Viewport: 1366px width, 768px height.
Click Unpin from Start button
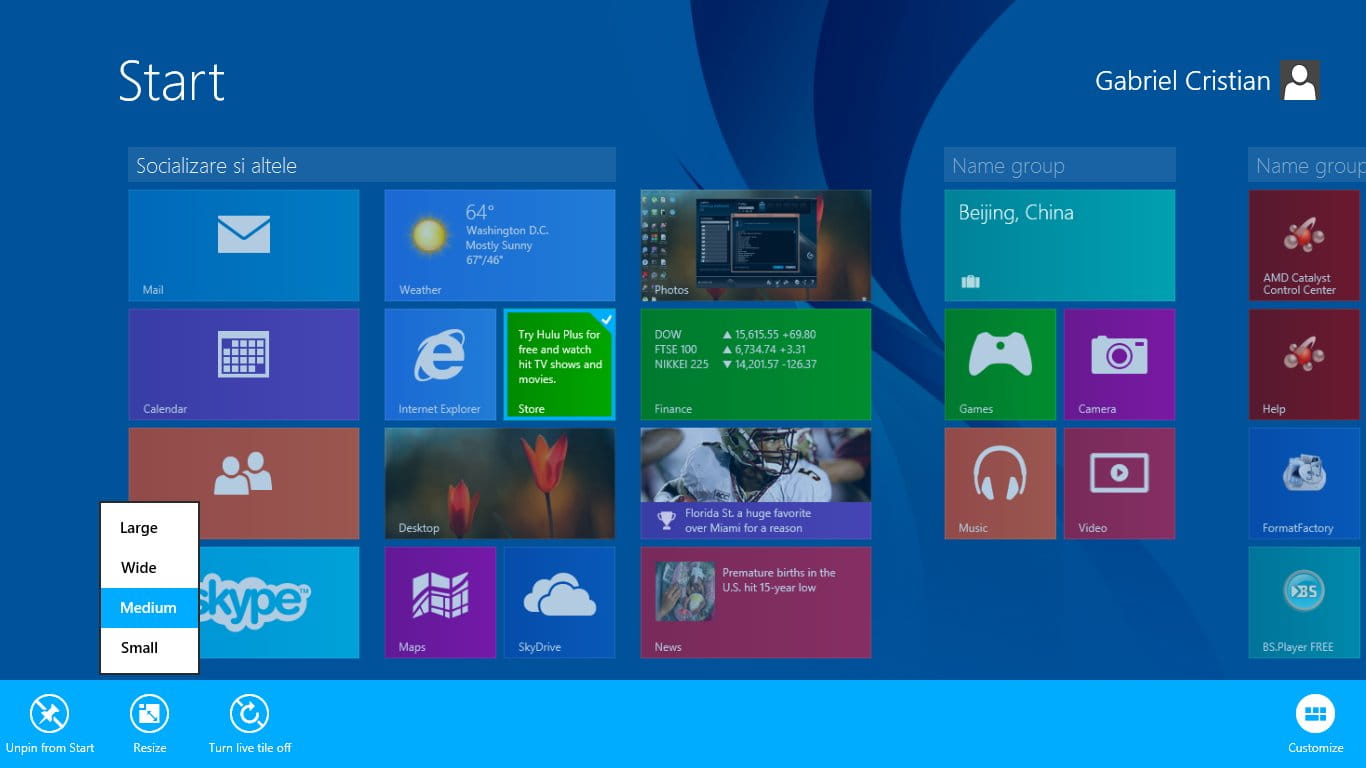coord(50,724)
